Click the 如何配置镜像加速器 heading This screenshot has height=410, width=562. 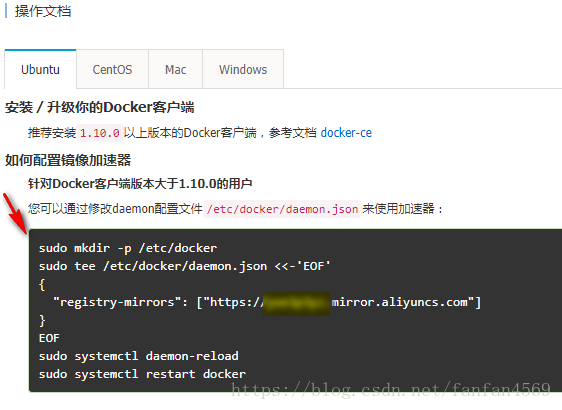pos(68,160)
